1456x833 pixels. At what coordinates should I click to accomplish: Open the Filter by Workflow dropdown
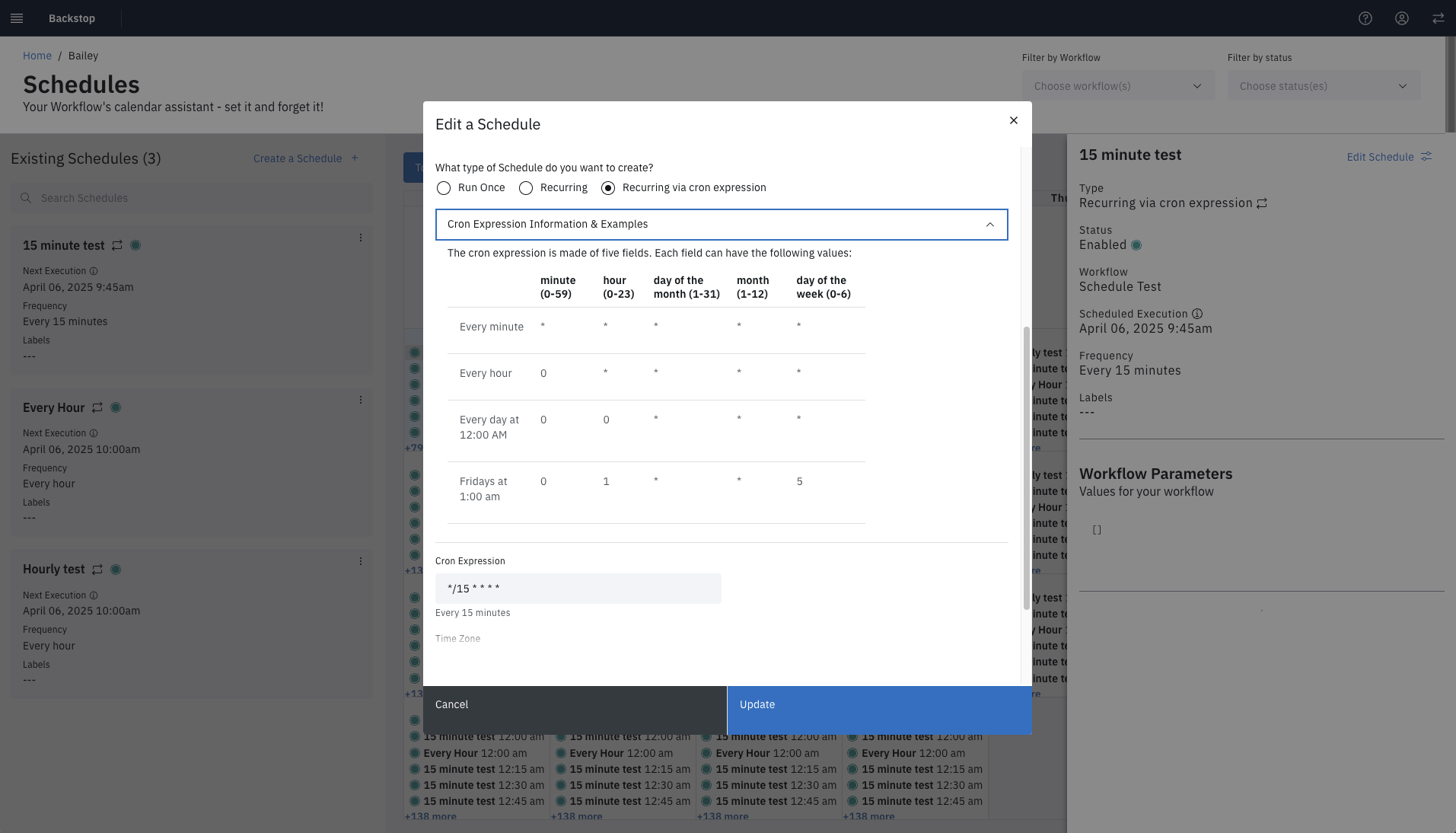click(1118, 86)
